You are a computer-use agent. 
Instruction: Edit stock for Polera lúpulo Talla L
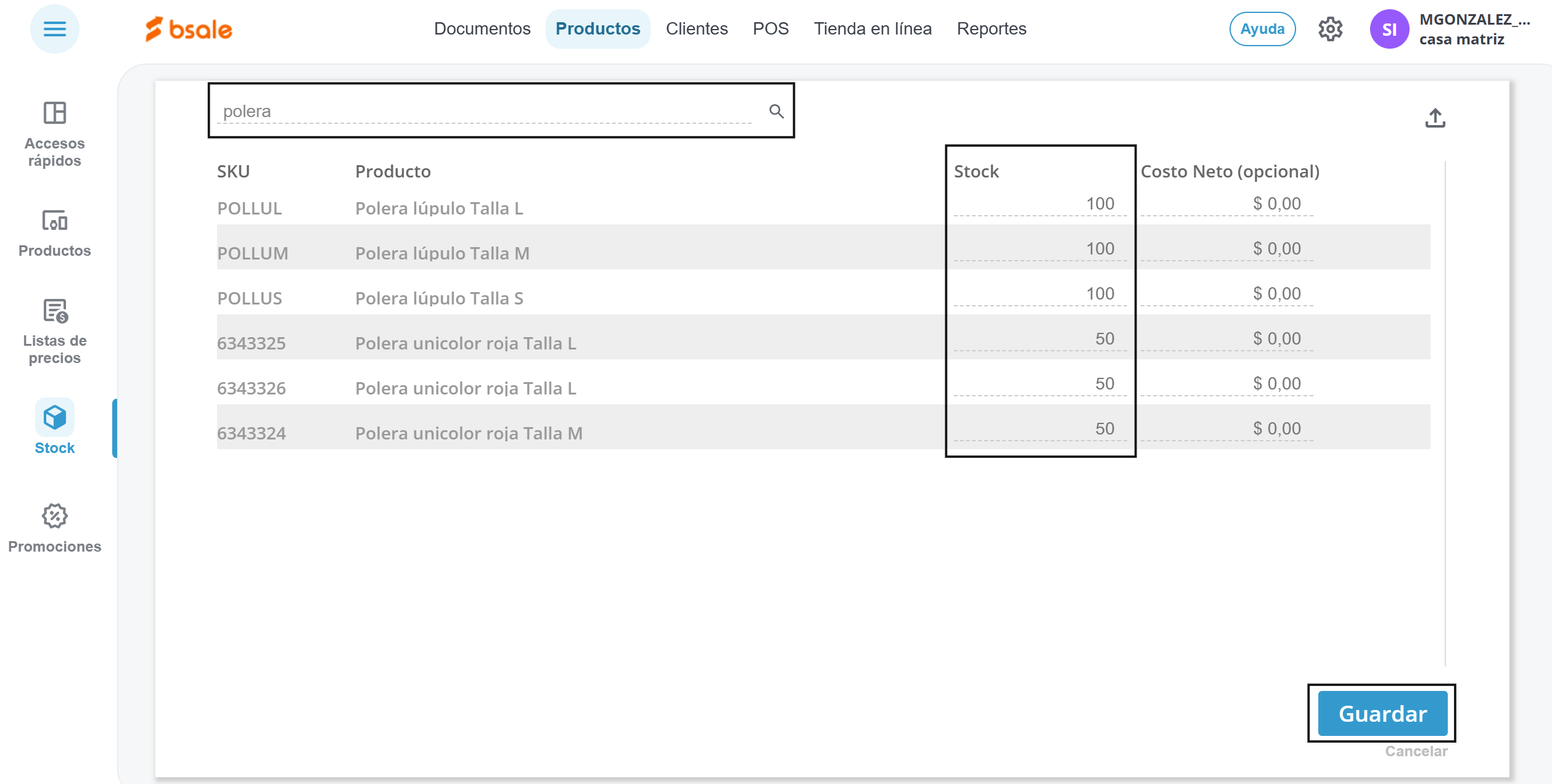pyautogui.click(x=1040, y=204)
